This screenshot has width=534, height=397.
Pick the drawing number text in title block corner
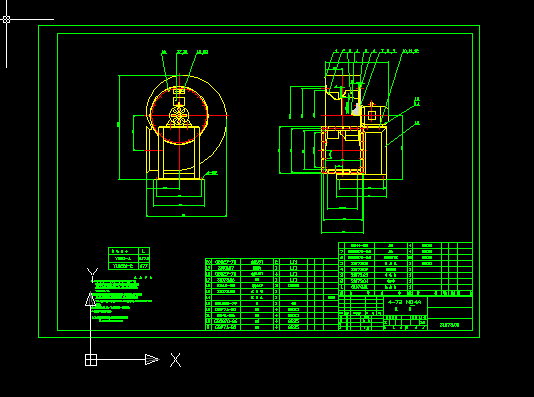[450, 325]
